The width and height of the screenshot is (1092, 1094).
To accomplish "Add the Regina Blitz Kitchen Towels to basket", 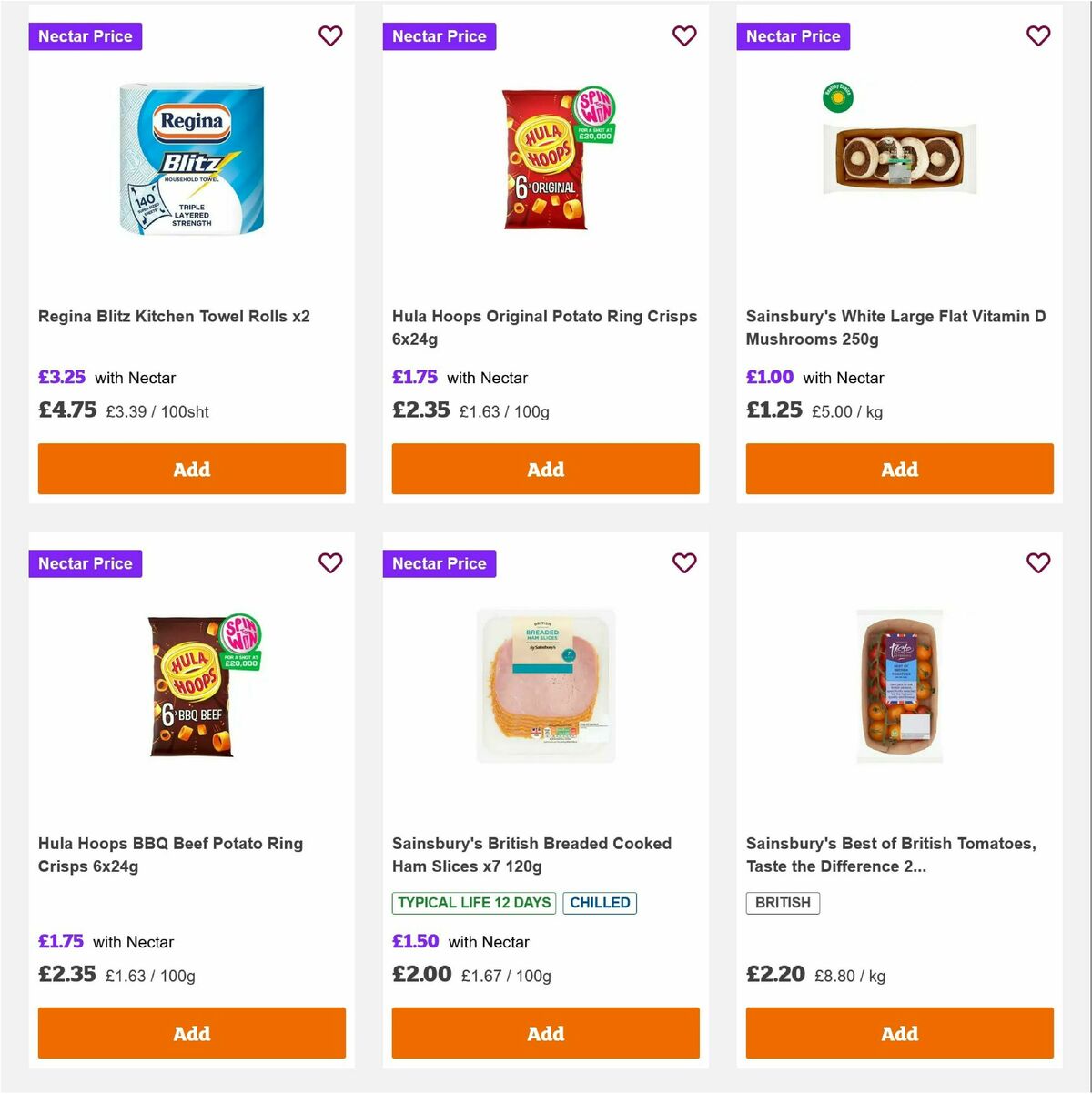I will (x=191, y=469).
